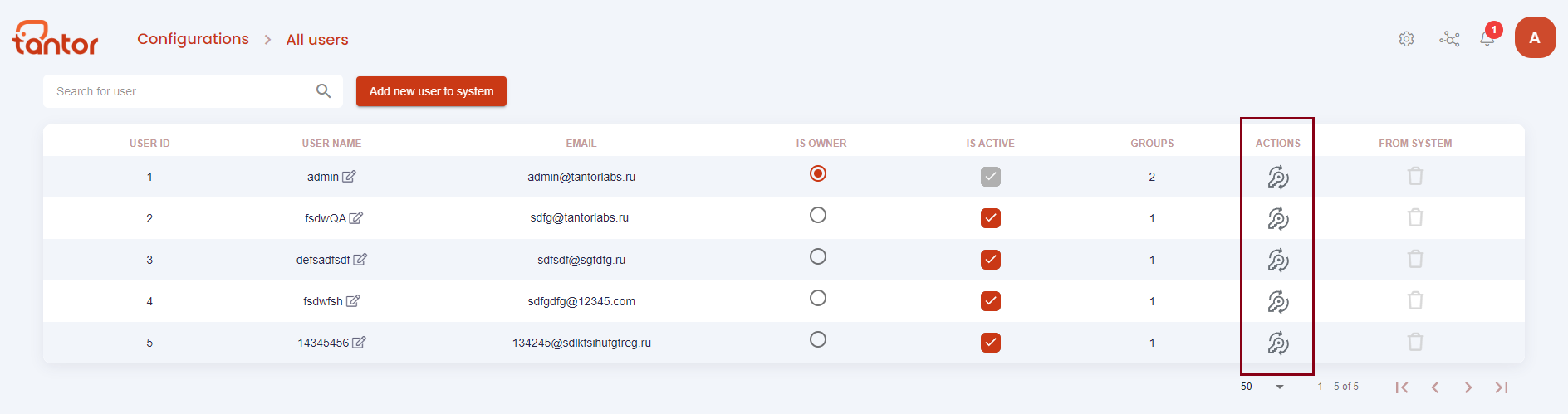Open the rows-per-page dropdown showing 50
This screenshot has height=414, width=1568.
coord(1263,387)
